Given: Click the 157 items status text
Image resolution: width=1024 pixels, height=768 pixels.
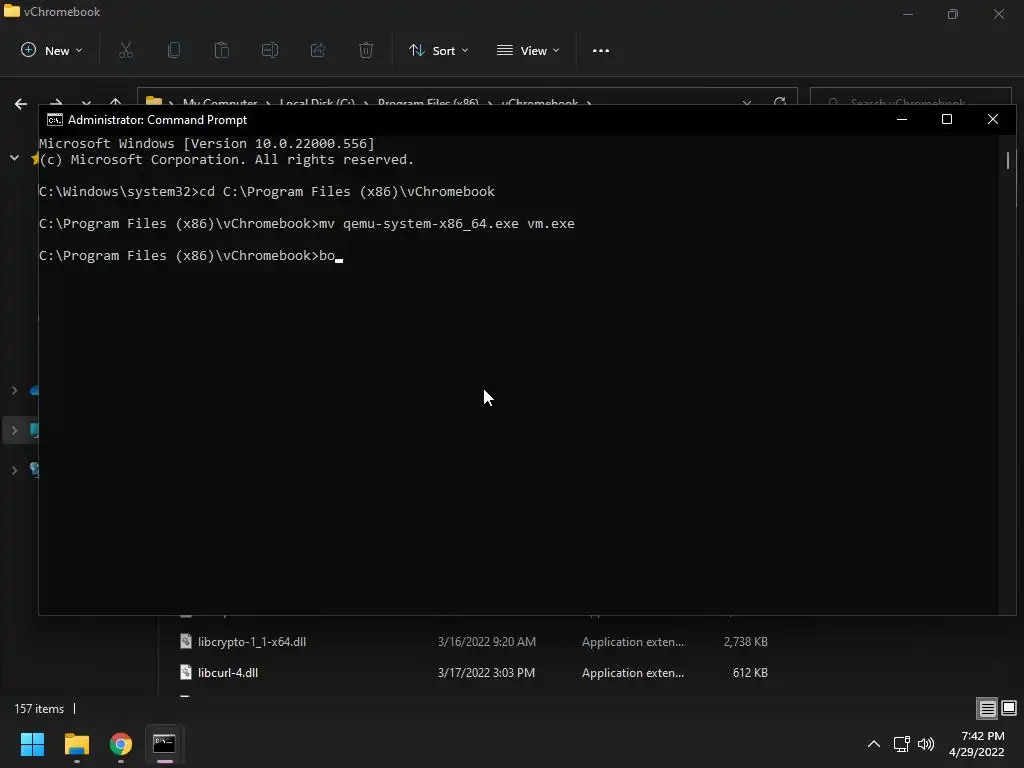Looking at the screenshot, I should [x=39, y=709].
